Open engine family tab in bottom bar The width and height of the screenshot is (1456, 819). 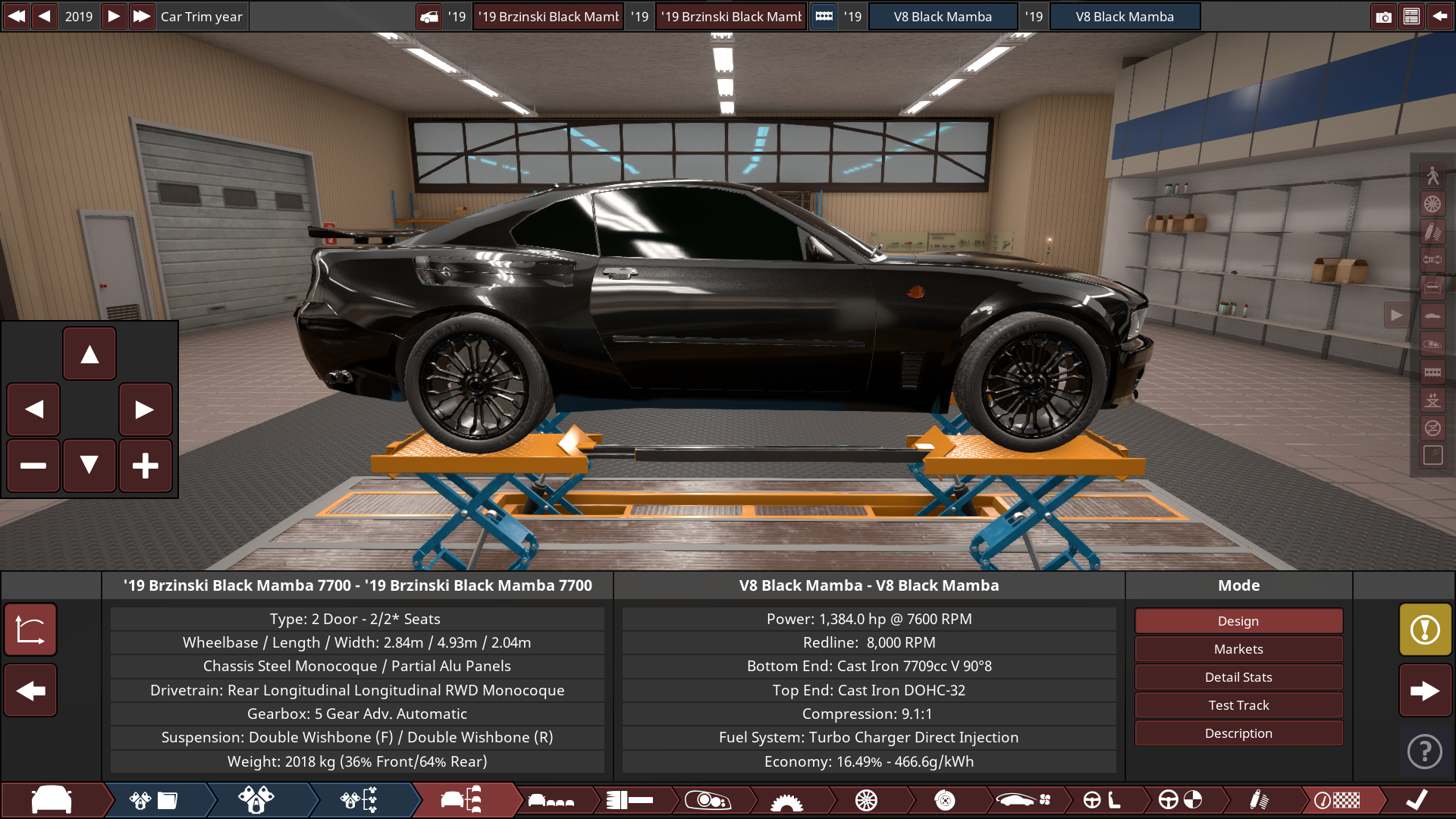click(153, 800)
